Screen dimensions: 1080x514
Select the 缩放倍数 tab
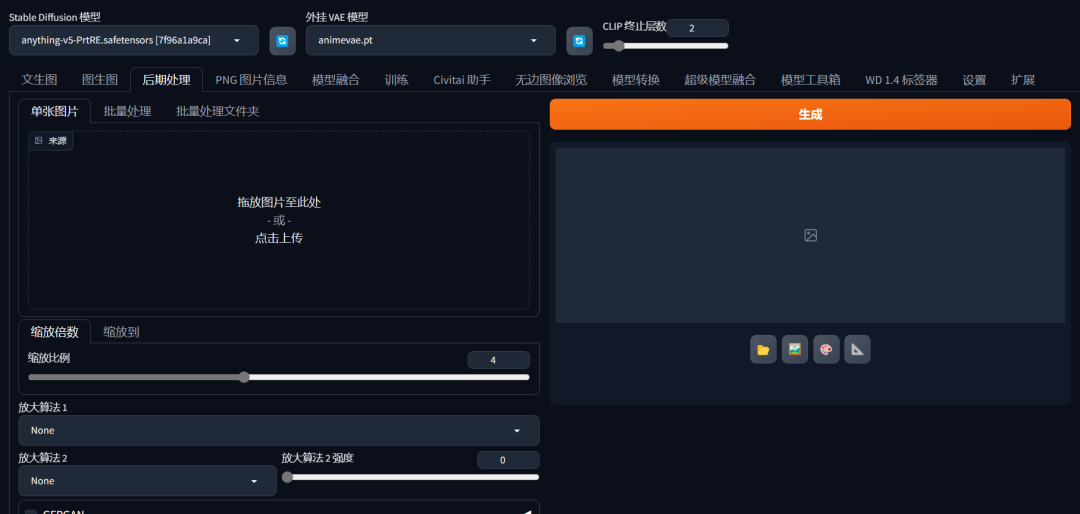[x=54, y=332]
